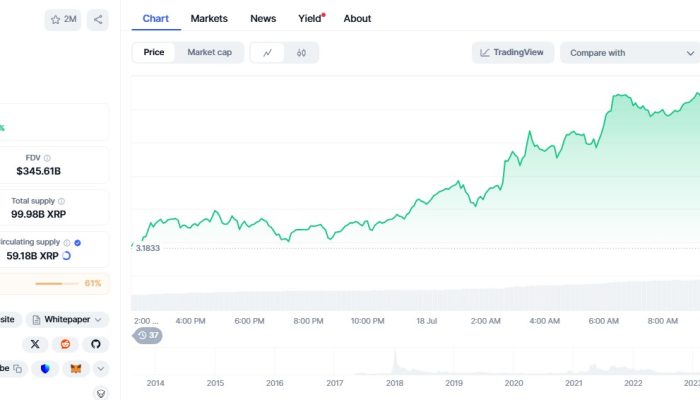Image resolution: width=700 pixels, height=400 pixels.
Task: Open the X (Twitter) social link
Action: click(x=36, y=344)
